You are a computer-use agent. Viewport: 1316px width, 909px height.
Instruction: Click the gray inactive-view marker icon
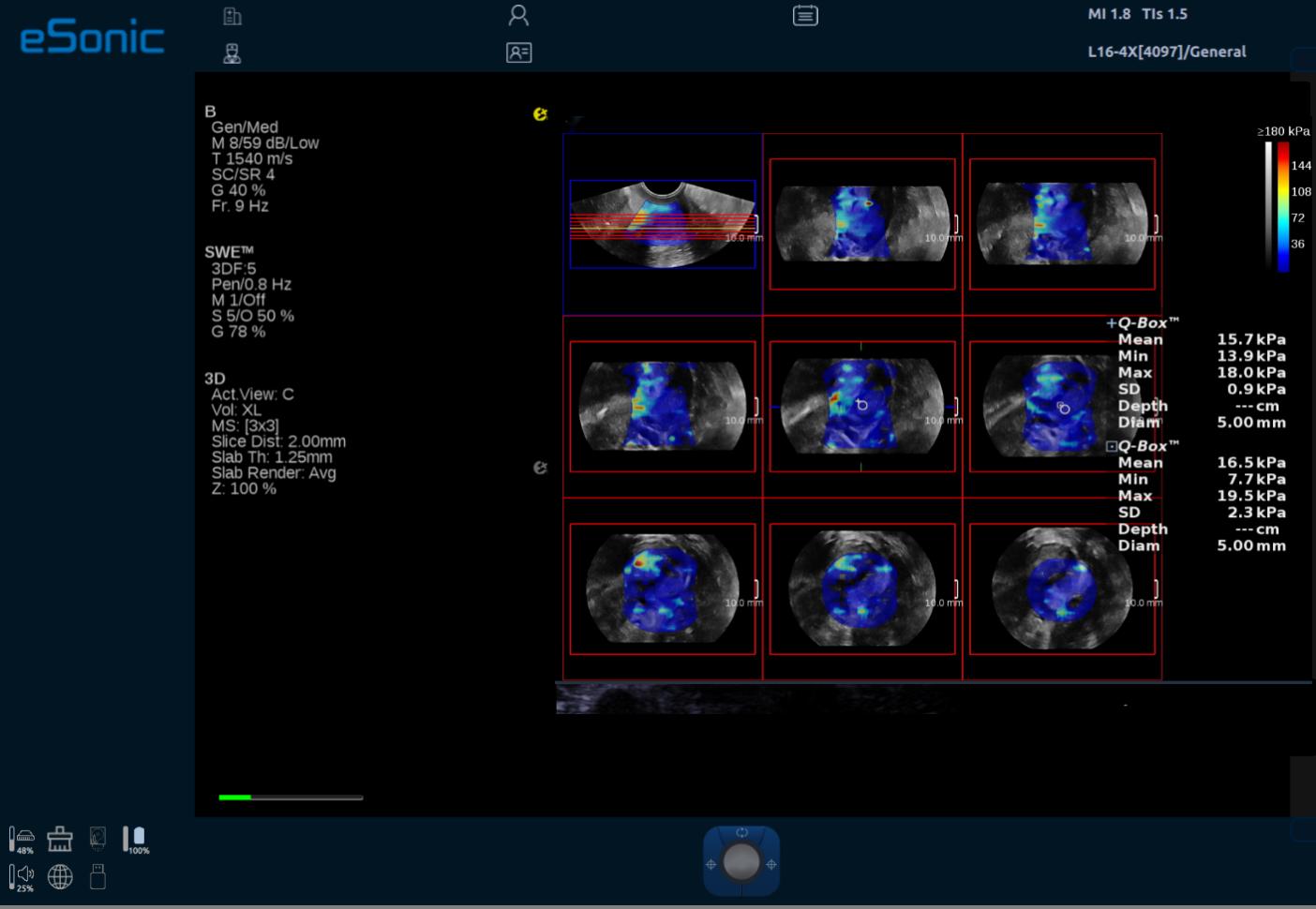(540, 468)
